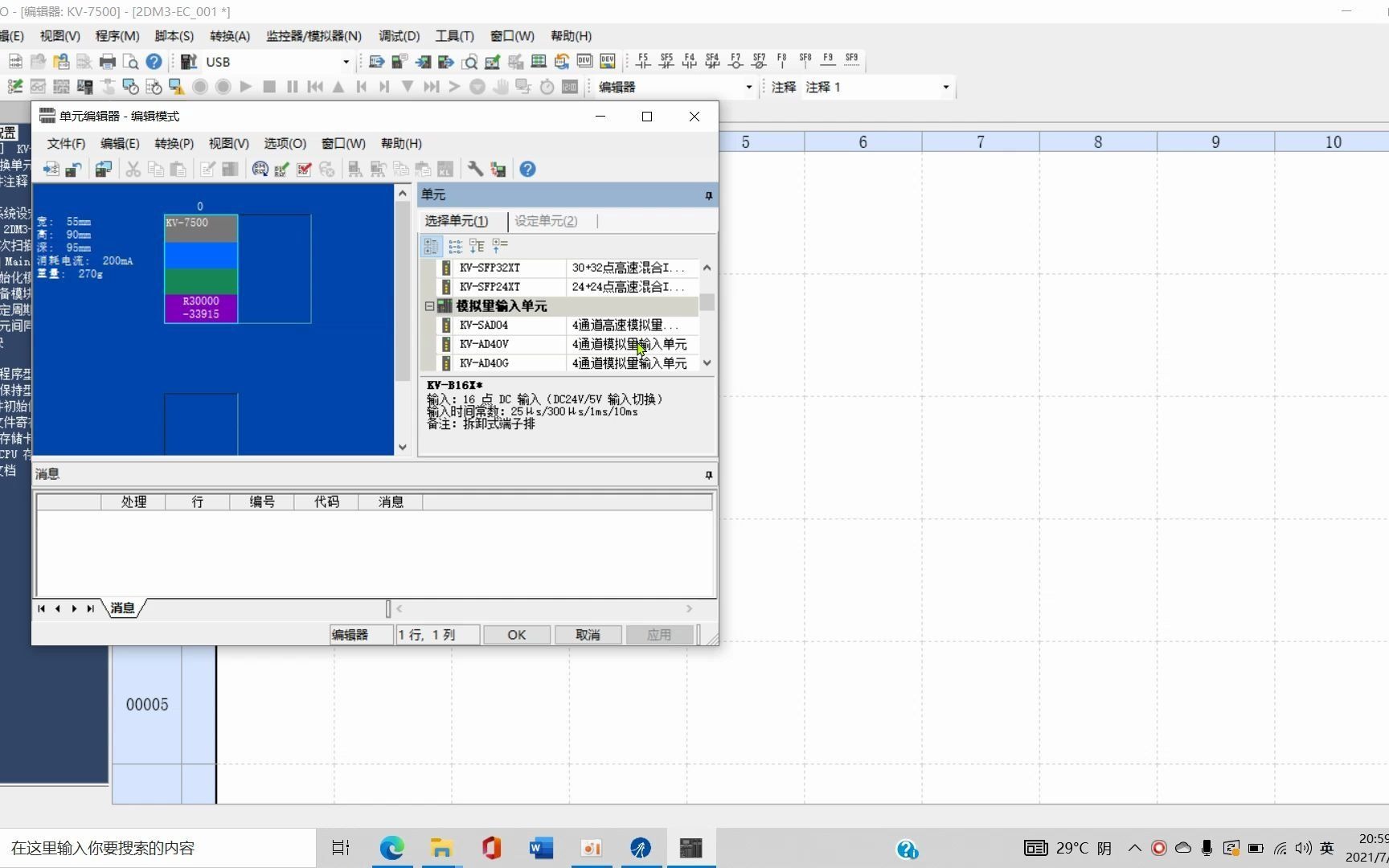Click 取消 button in unit editor
The image size is (1389, 868).
pyautogui.click(x=588, y=635)
